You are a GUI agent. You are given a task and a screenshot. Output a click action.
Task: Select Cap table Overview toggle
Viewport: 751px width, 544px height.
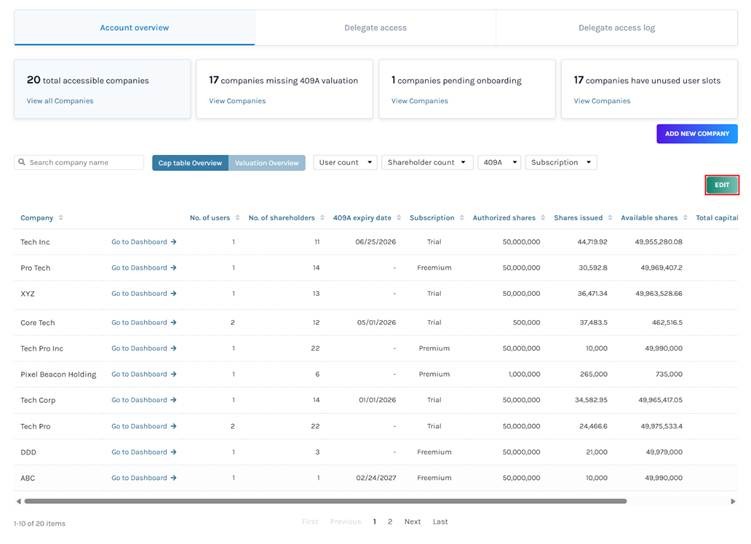190,162
